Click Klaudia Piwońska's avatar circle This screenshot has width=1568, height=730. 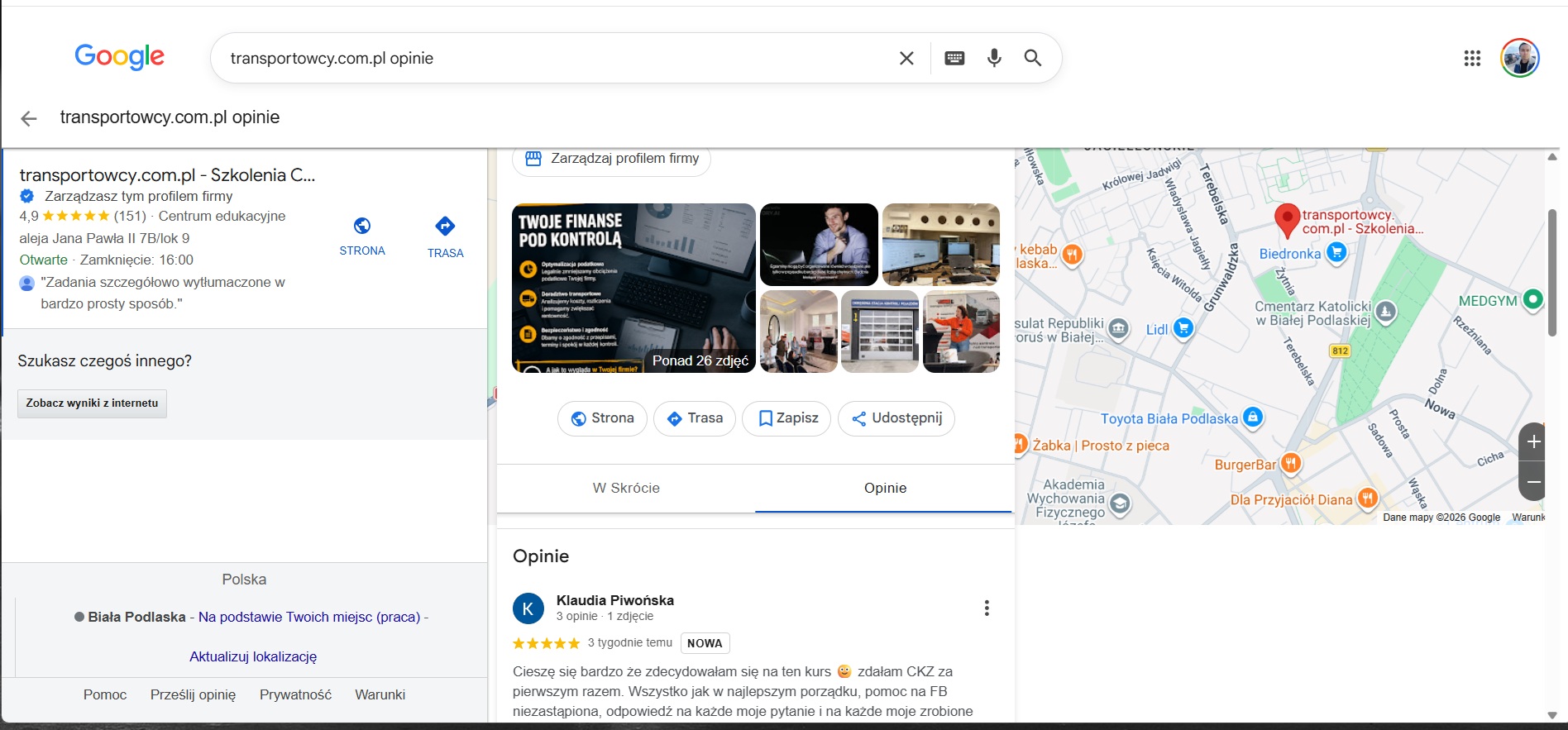click(528, 608)
